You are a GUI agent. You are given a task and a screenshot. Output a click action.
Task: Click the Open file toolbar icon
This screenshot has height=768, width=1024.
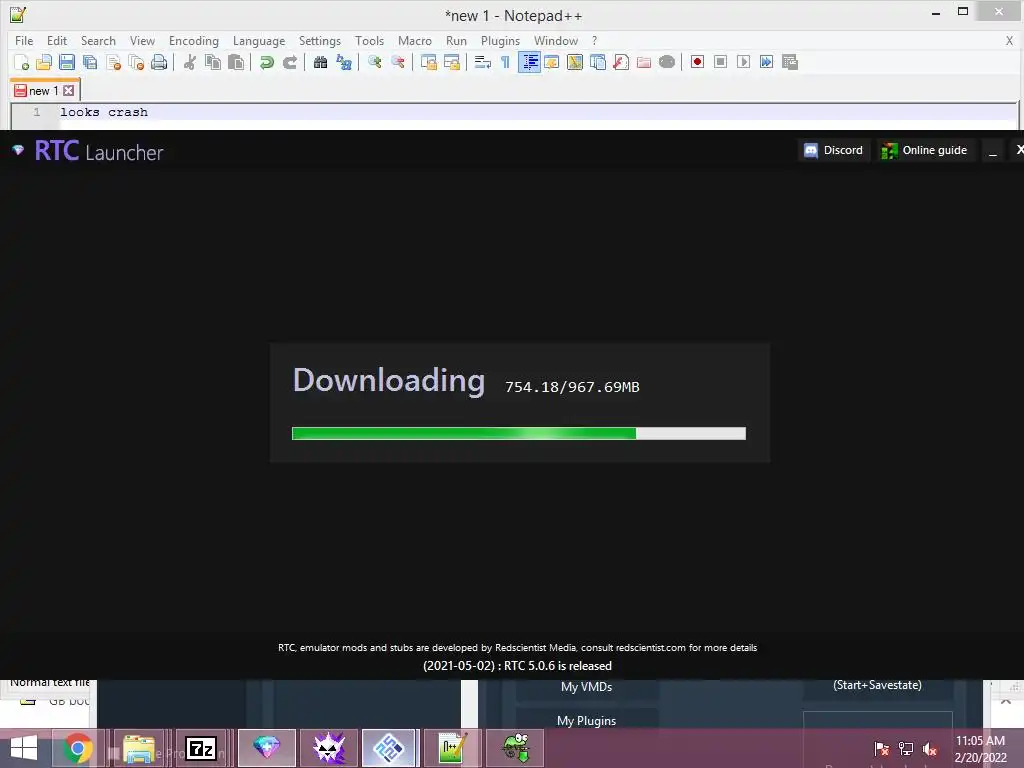(x=44, y=62)
